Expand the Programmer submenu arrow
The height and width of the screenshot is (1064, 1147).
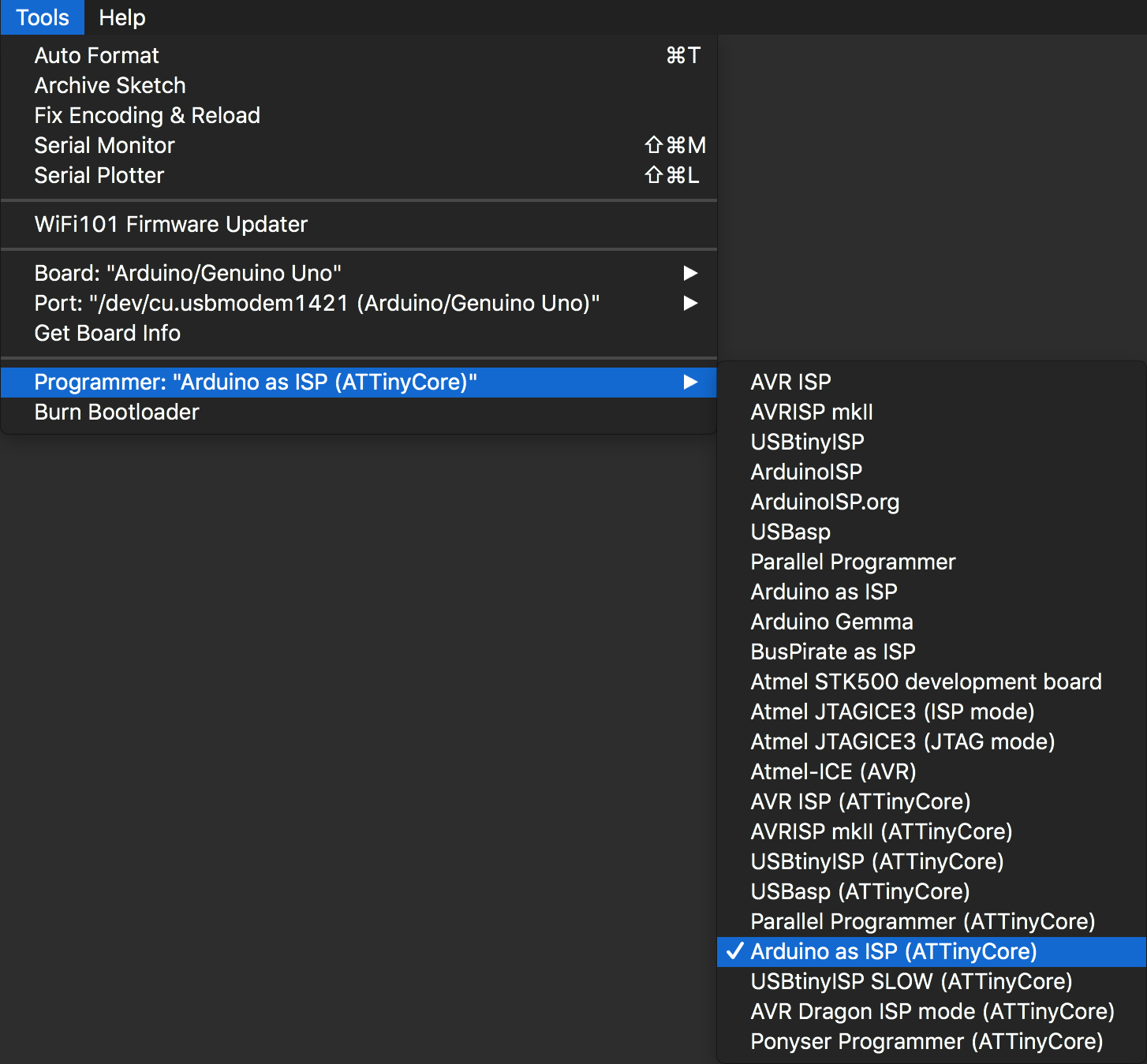click(690, 382)
